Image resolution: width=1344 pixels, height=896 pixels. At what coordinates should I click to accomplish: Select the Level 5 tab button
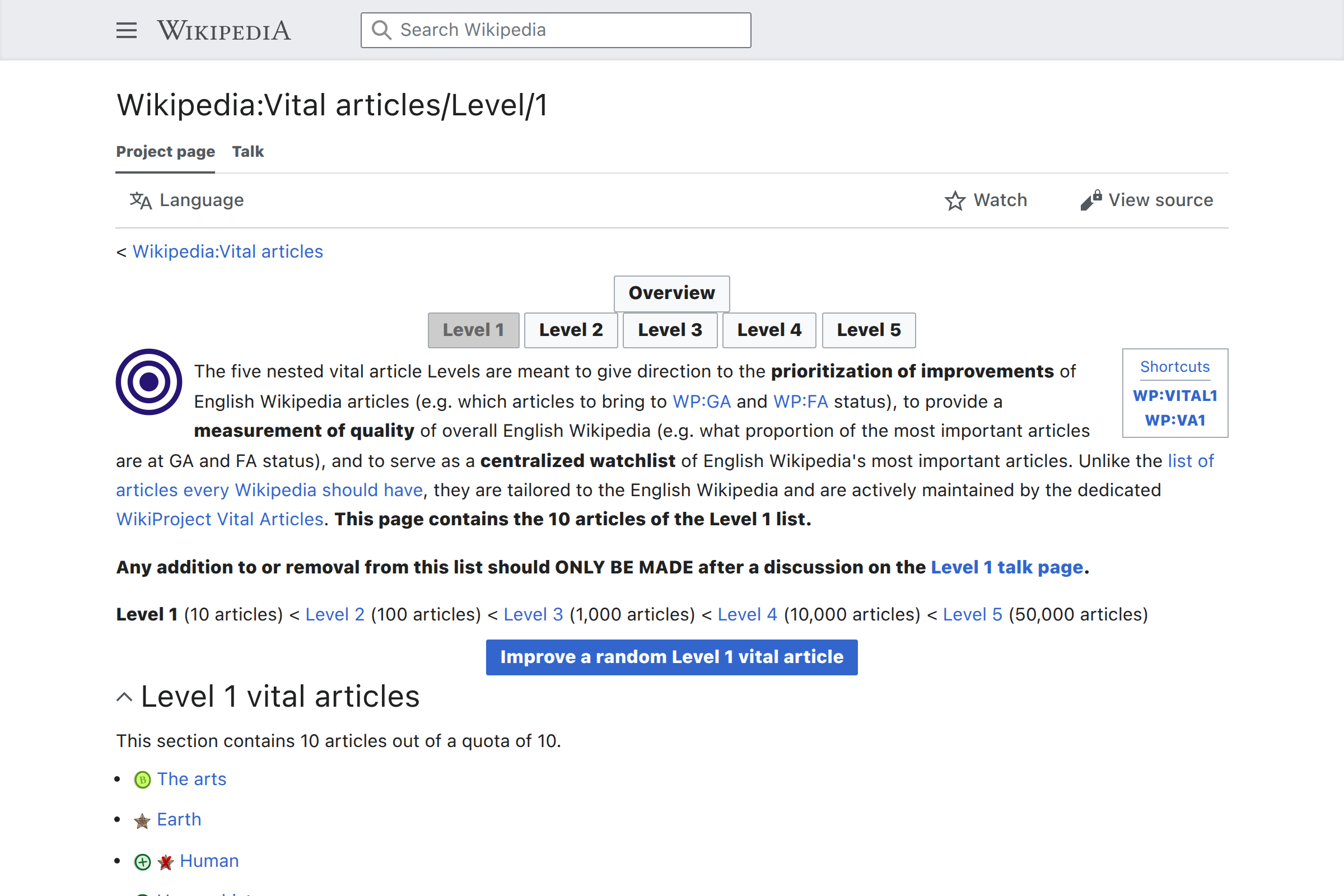point(869,330)
